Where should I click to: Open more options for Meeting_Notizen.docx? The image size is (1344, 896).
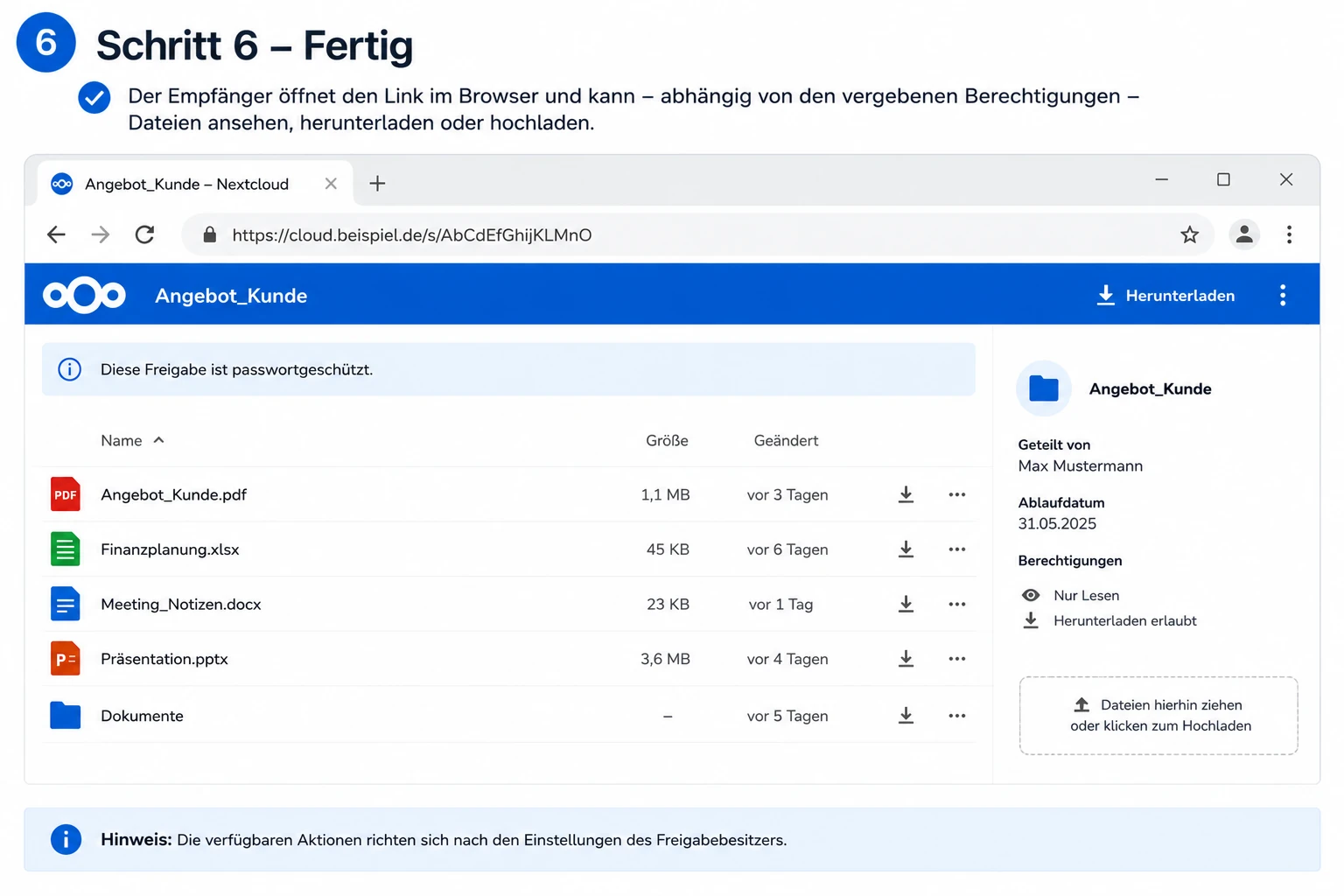957,604
